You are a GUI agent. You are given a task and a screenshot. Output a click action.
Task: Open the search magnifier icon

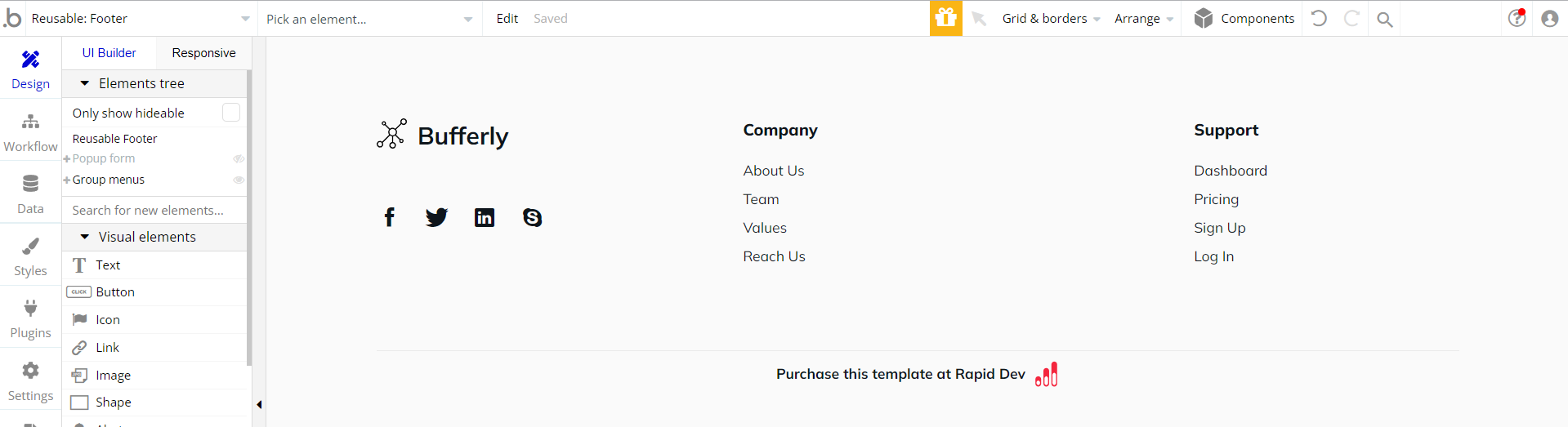click(x=1384, y=19)
